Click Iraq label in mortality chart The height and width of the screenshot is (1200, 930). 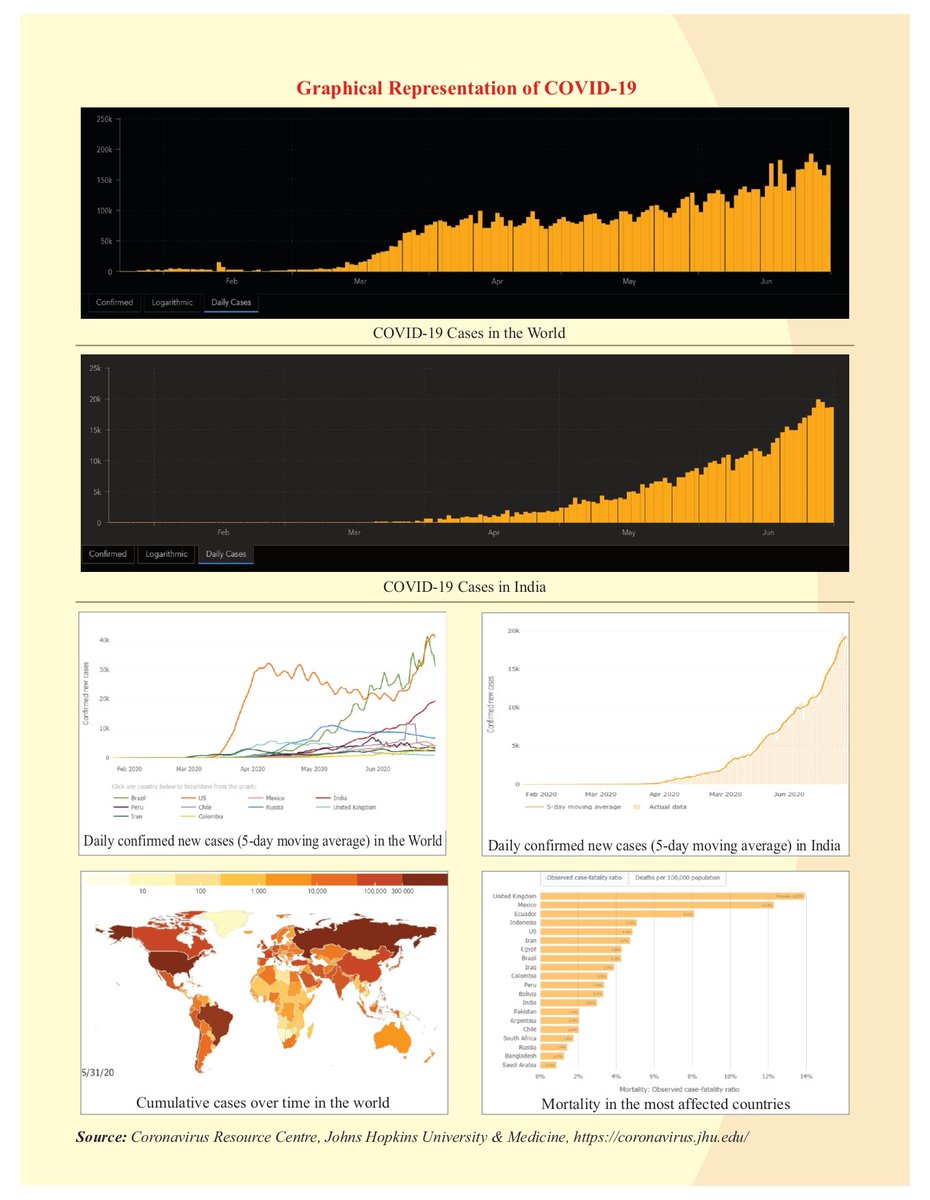(x=530, y=967)
